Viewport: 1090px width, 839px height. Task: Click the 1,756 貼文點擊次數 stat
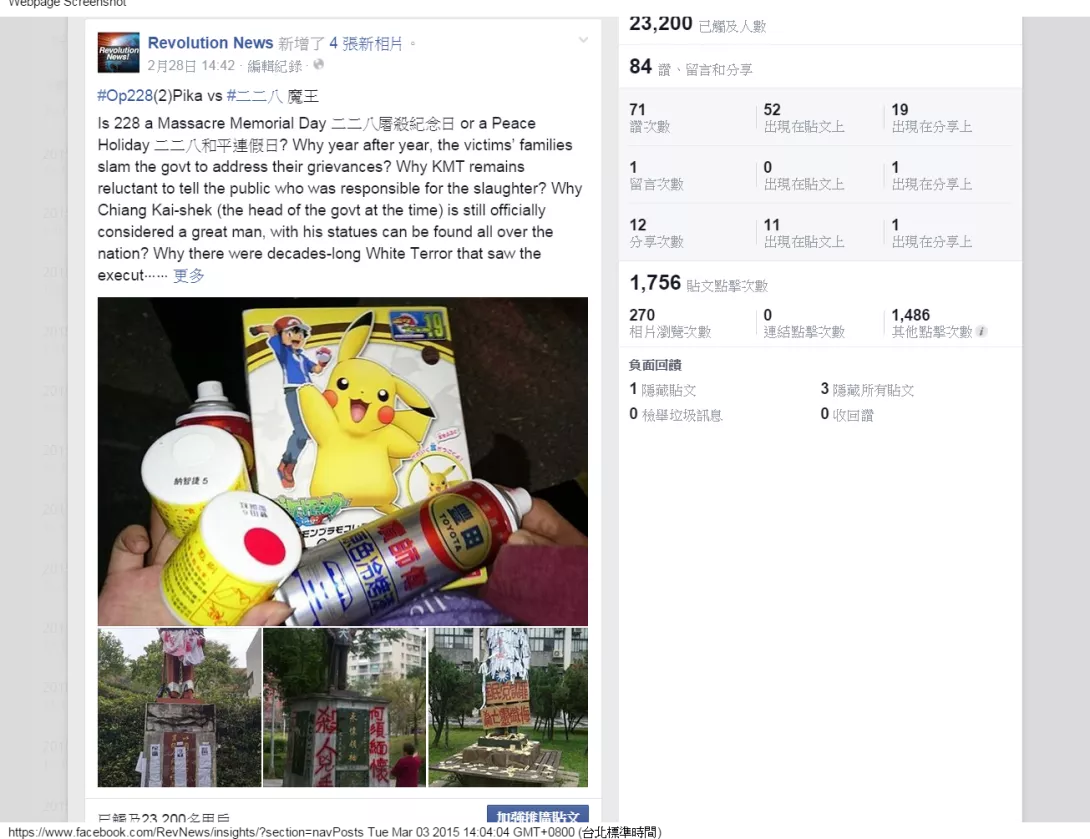[x=699, y=284]
